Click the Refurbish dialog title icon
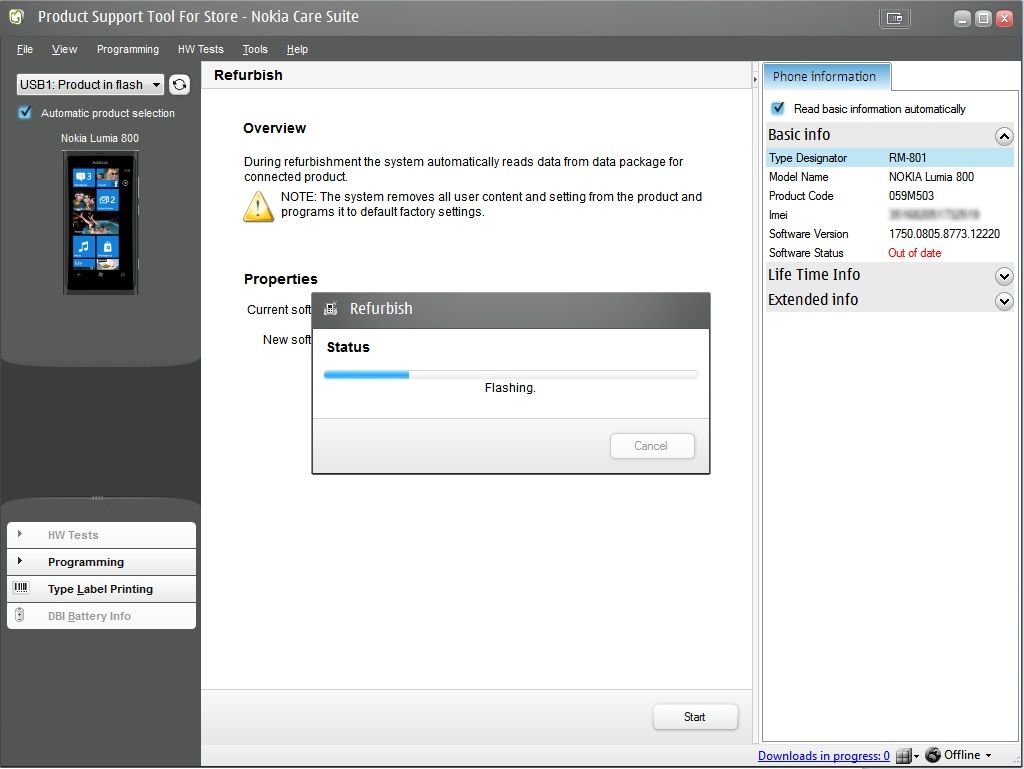This screenshot has width=1024, height=769. (331, 309)
